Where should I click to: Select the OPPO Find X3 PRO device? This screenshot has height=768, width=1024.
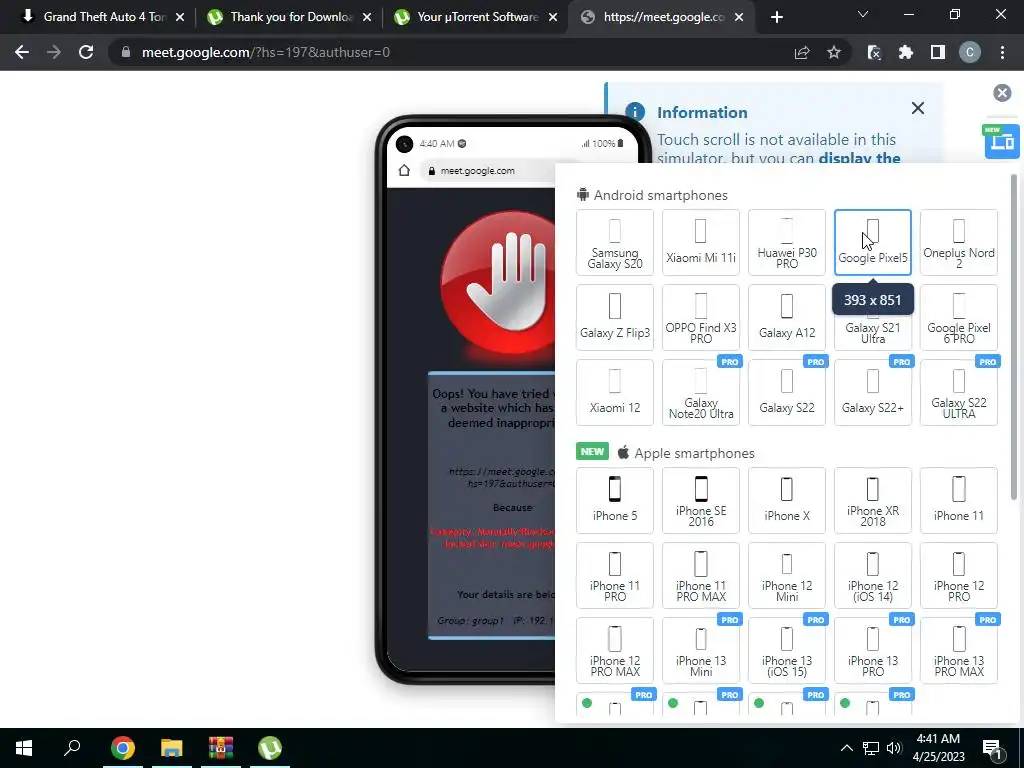pyautogui.click(x=701, y=317)
